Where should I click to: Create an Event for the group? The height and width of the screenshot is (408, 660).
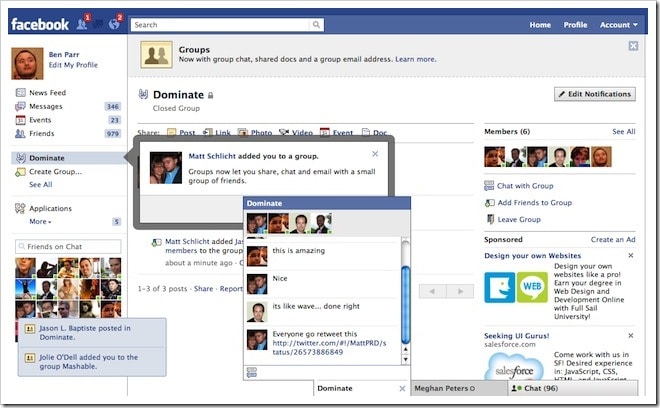pyautogui.click(x=336, y=133)
